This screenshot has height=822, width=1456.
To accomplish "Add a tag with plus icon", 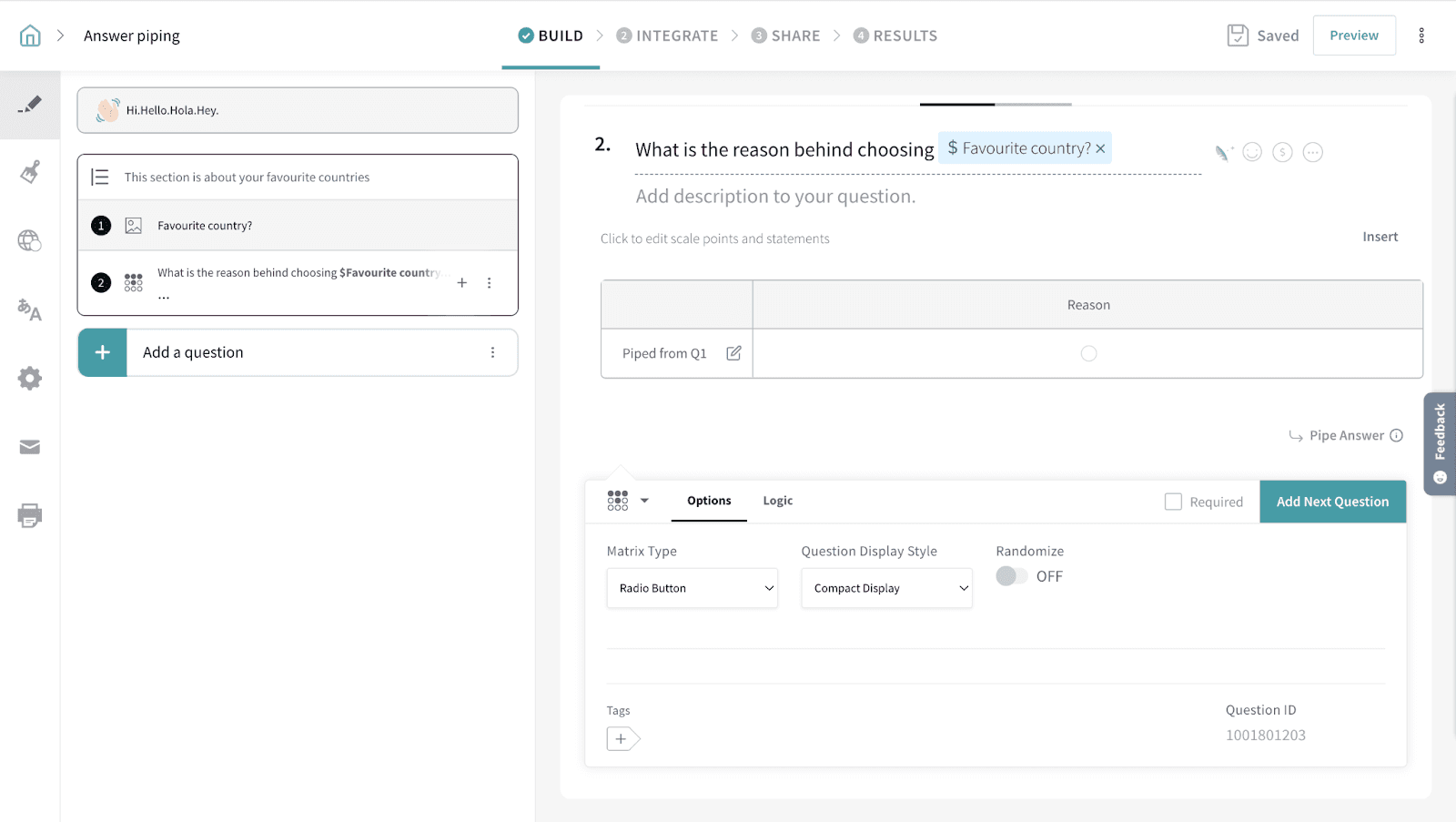I will pyautogui.click(x=622, y=739).
